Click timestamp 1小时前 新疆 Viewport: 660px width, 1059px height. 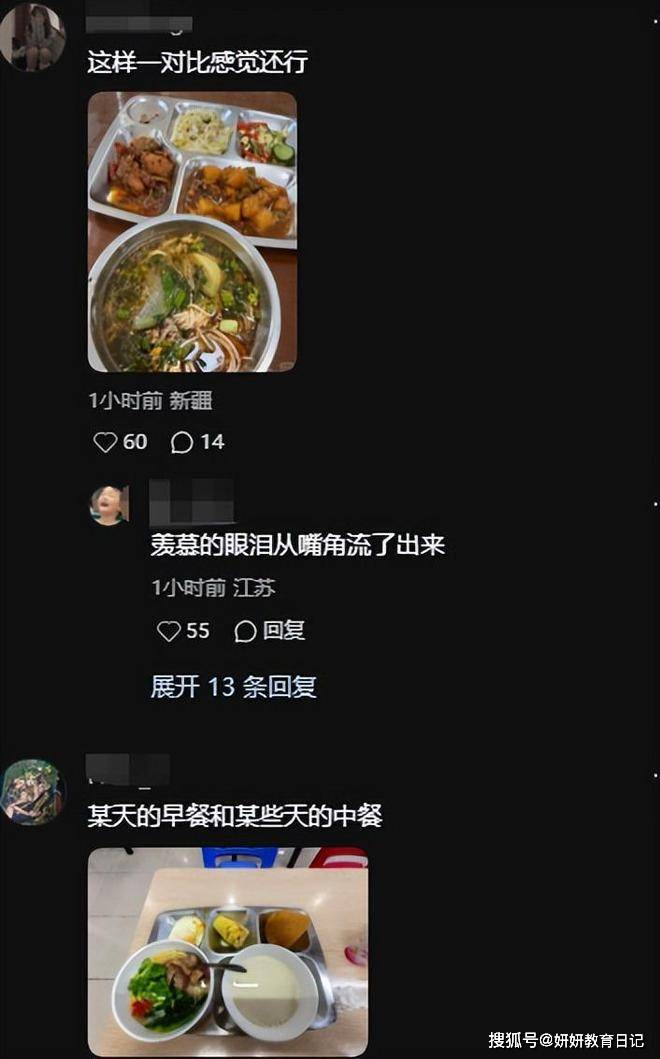point(151,401)
